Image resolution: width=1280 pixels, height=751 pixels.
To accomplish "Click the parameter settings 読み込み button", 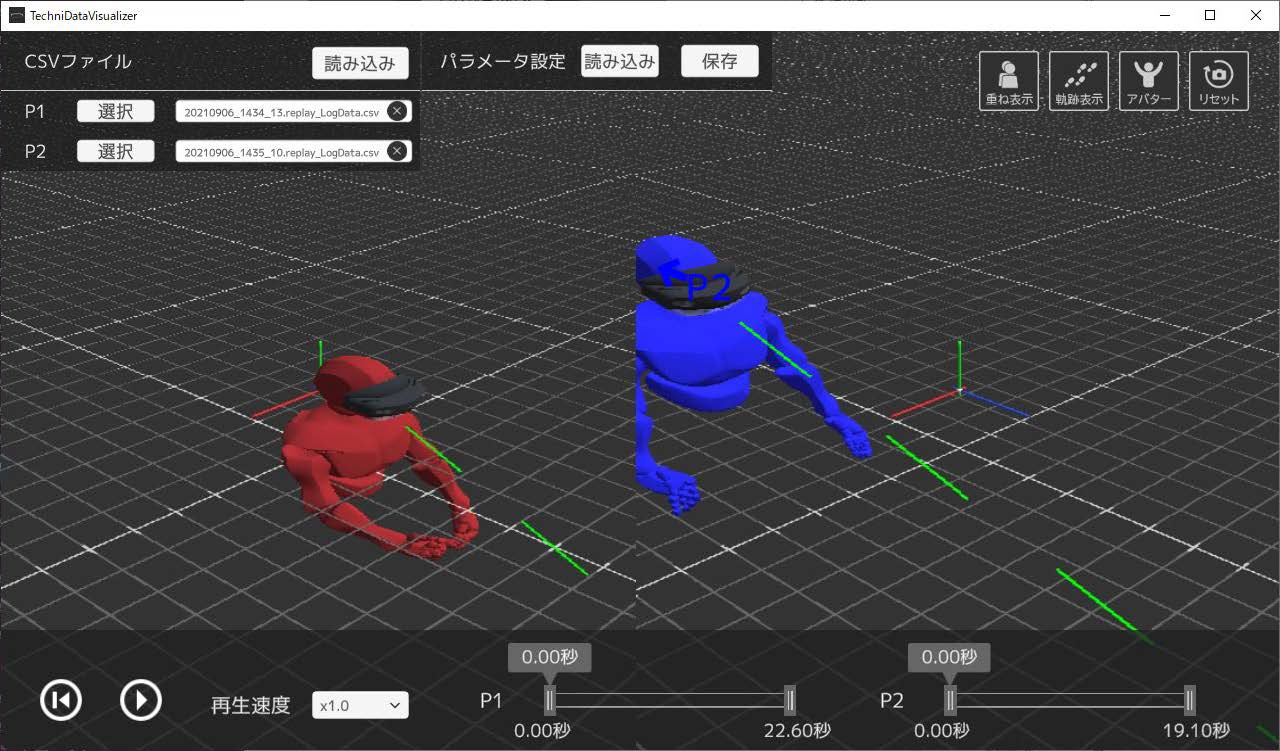I will [x=619, y=61].
